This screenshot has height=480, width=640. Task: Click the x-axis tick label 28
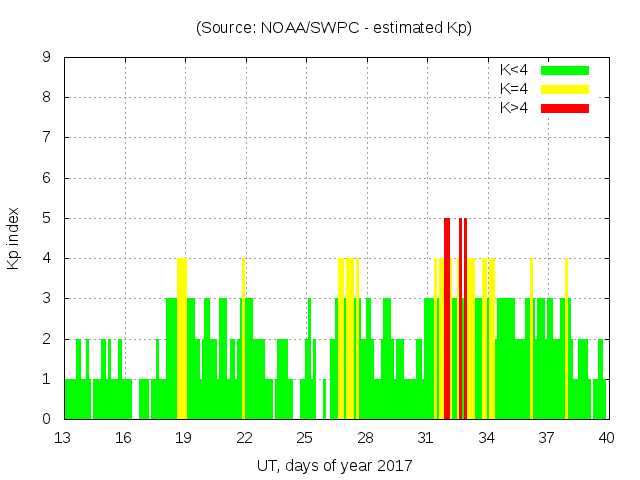[x=365, y=437]
